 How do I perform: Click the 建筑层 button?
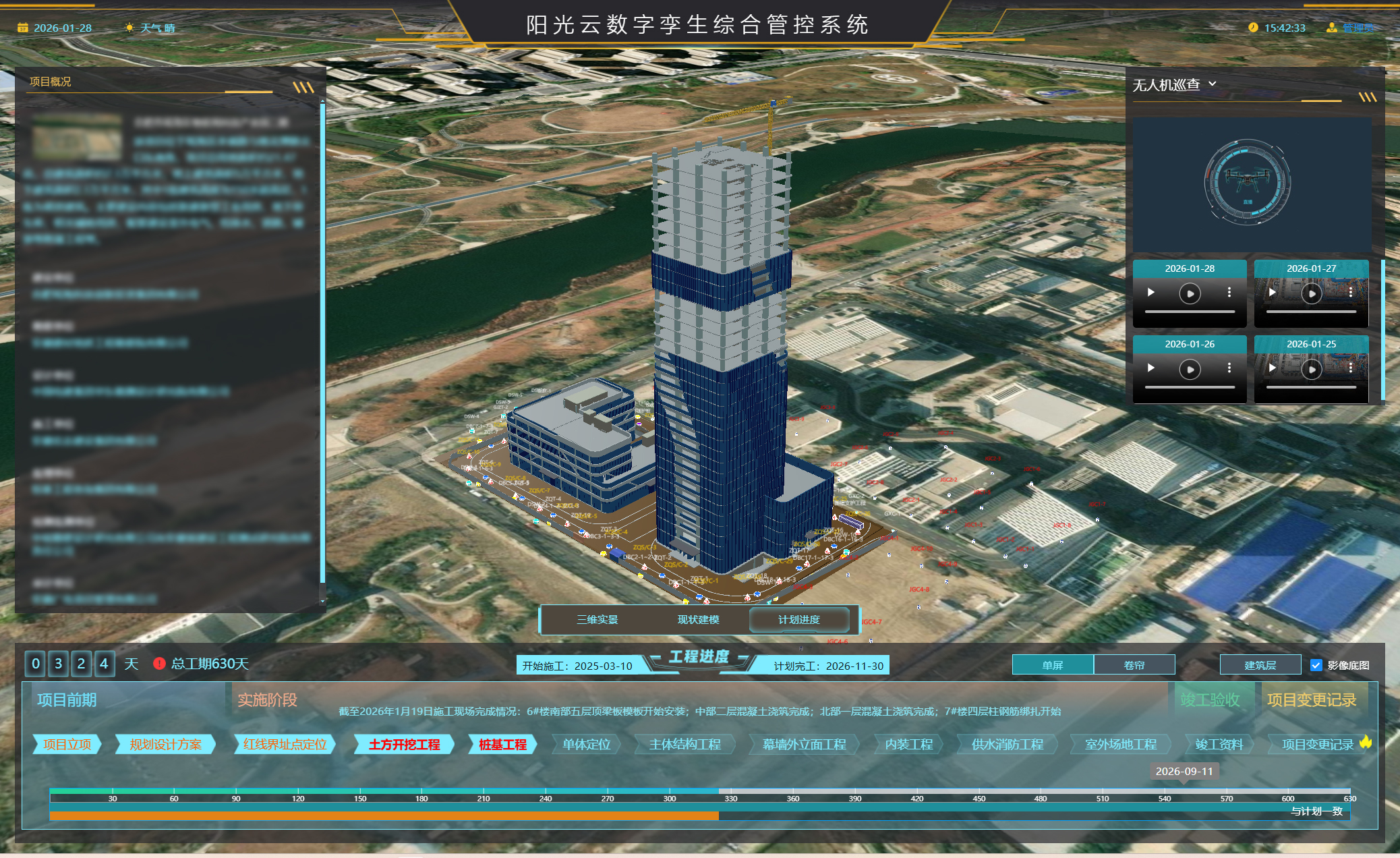(1260, 665)
